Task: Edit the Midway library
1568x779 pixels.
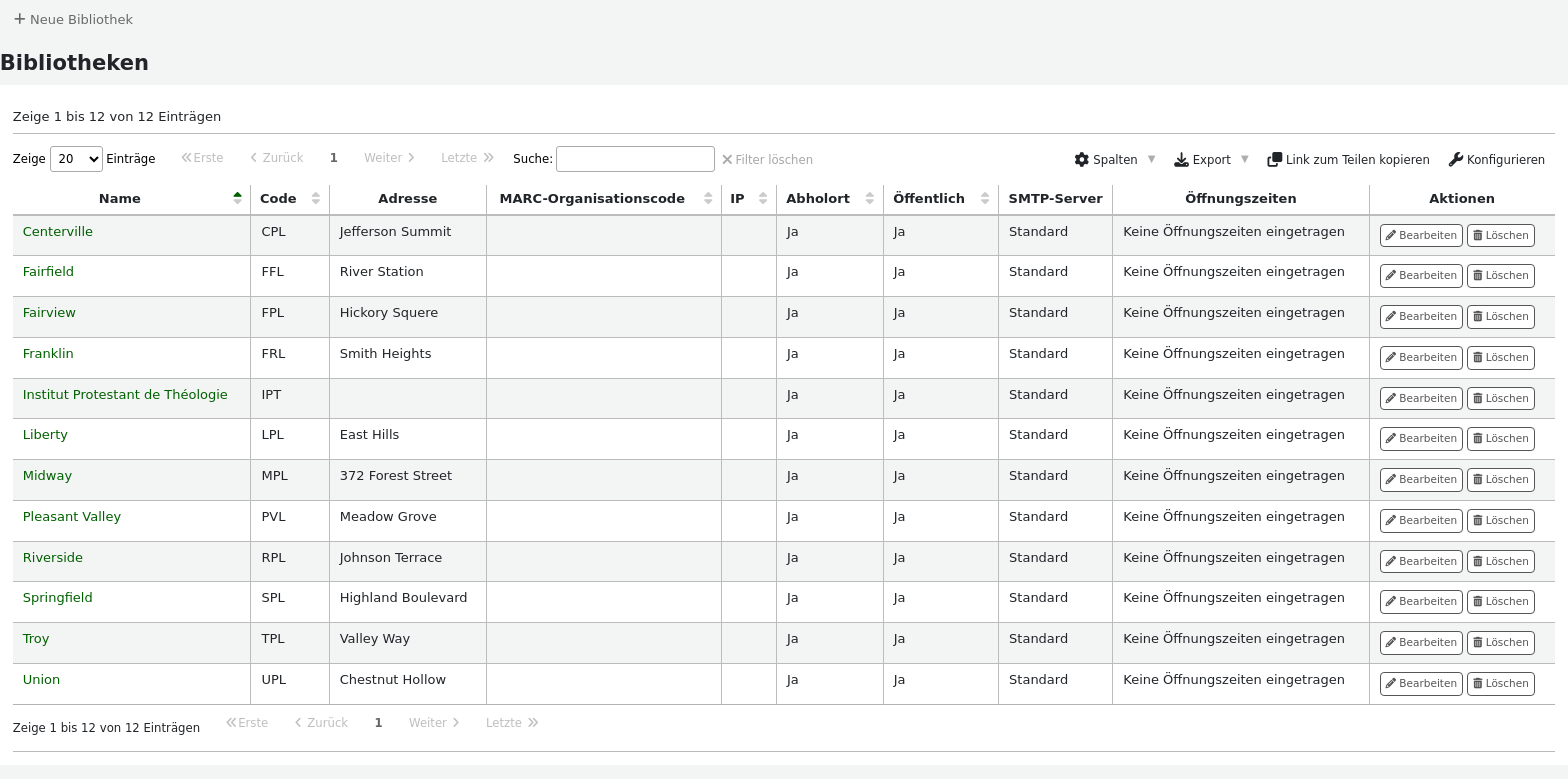Action: click(x=1421, y=479)
